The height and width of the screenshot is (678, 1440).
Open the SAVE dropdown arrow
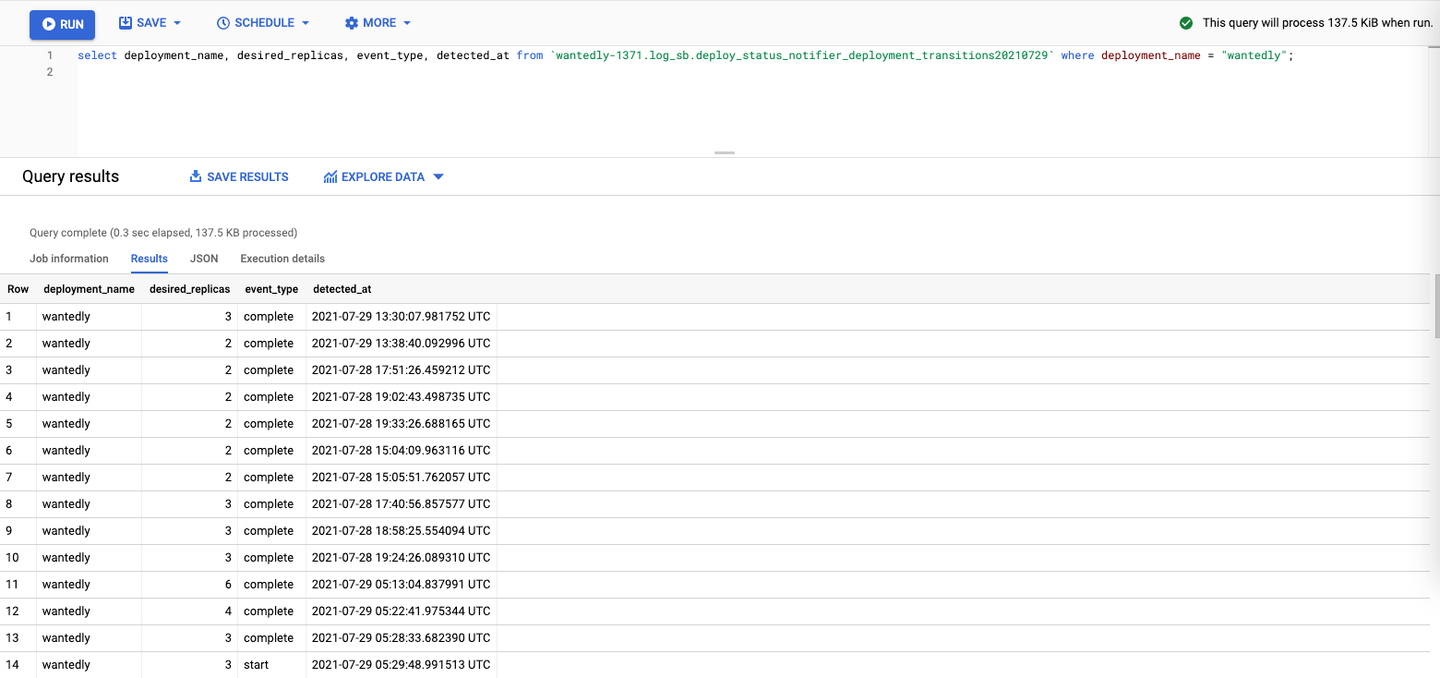[177, 23]
